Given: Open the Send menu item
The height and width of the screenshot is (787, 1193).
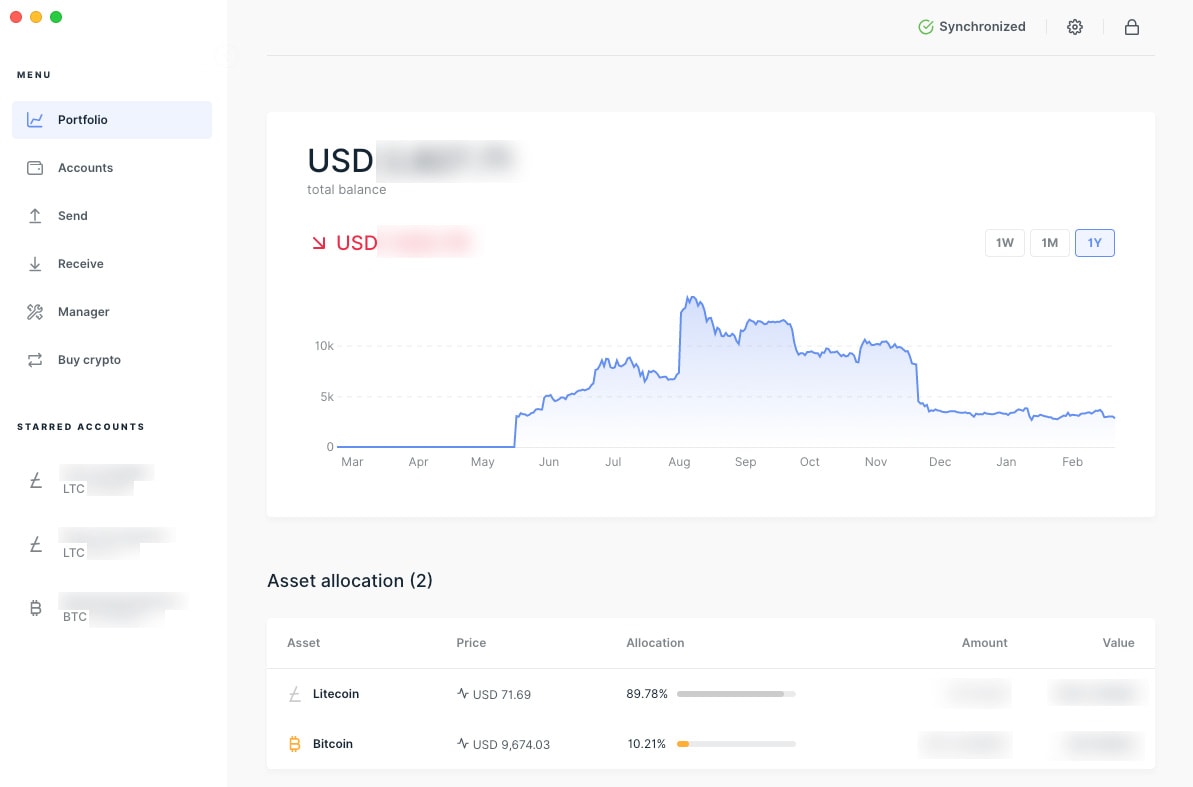Looking at the screenshot, I should tap(72, 216).
